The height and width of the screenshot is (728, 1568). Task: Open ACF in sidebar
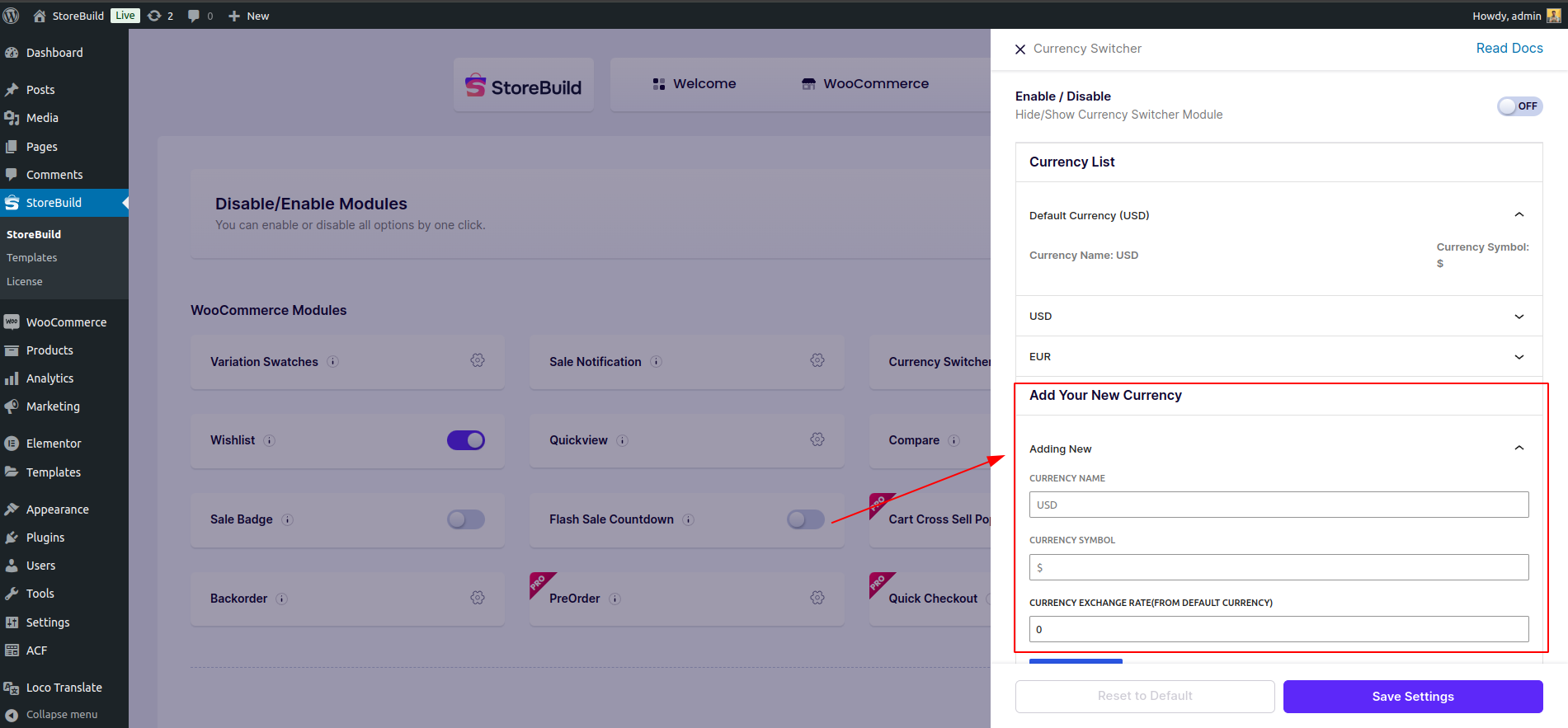(64, 651)
